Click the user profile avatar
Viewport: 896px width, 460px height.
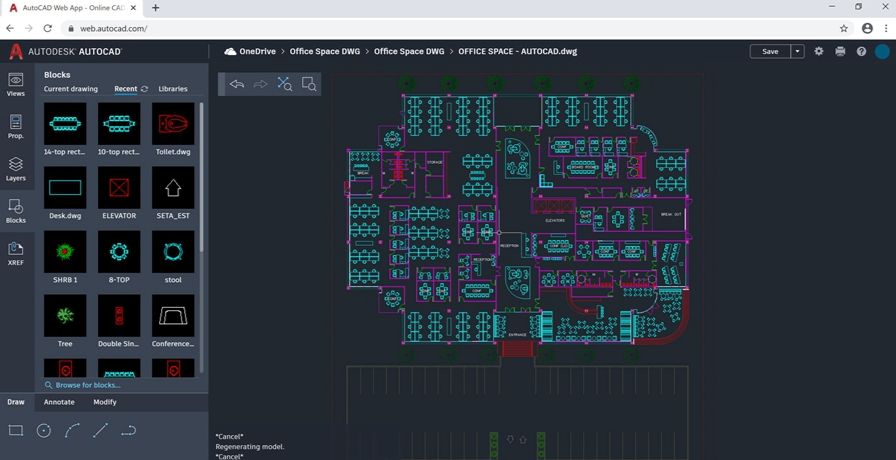(x=882, y=51)
